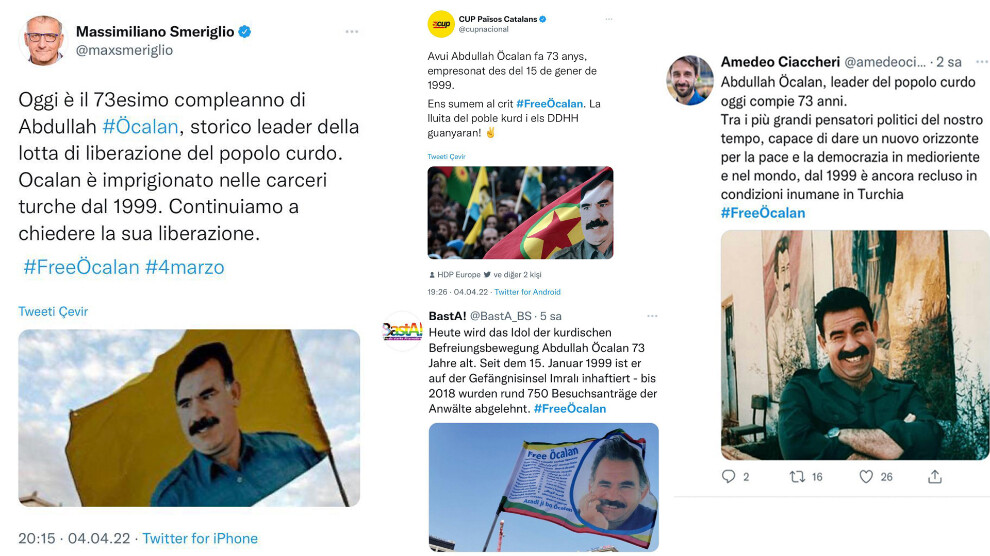
Task: Click the #Öcalan hashtag in Smeriglio's tweet
Action: tap(140, 127)
